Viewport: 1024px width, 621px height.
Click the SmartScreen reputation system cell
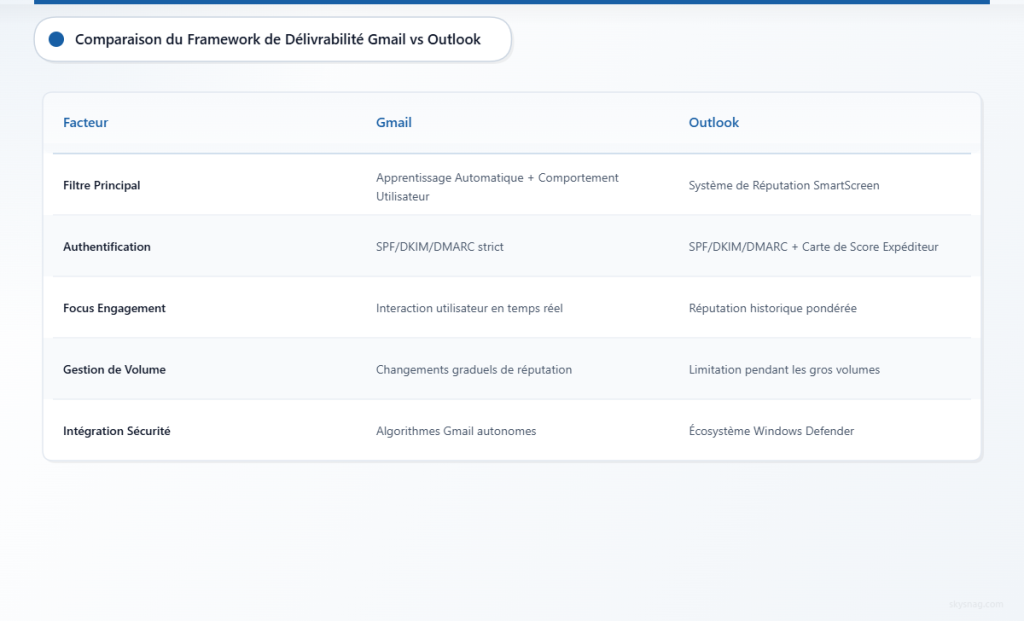[784, 185]
